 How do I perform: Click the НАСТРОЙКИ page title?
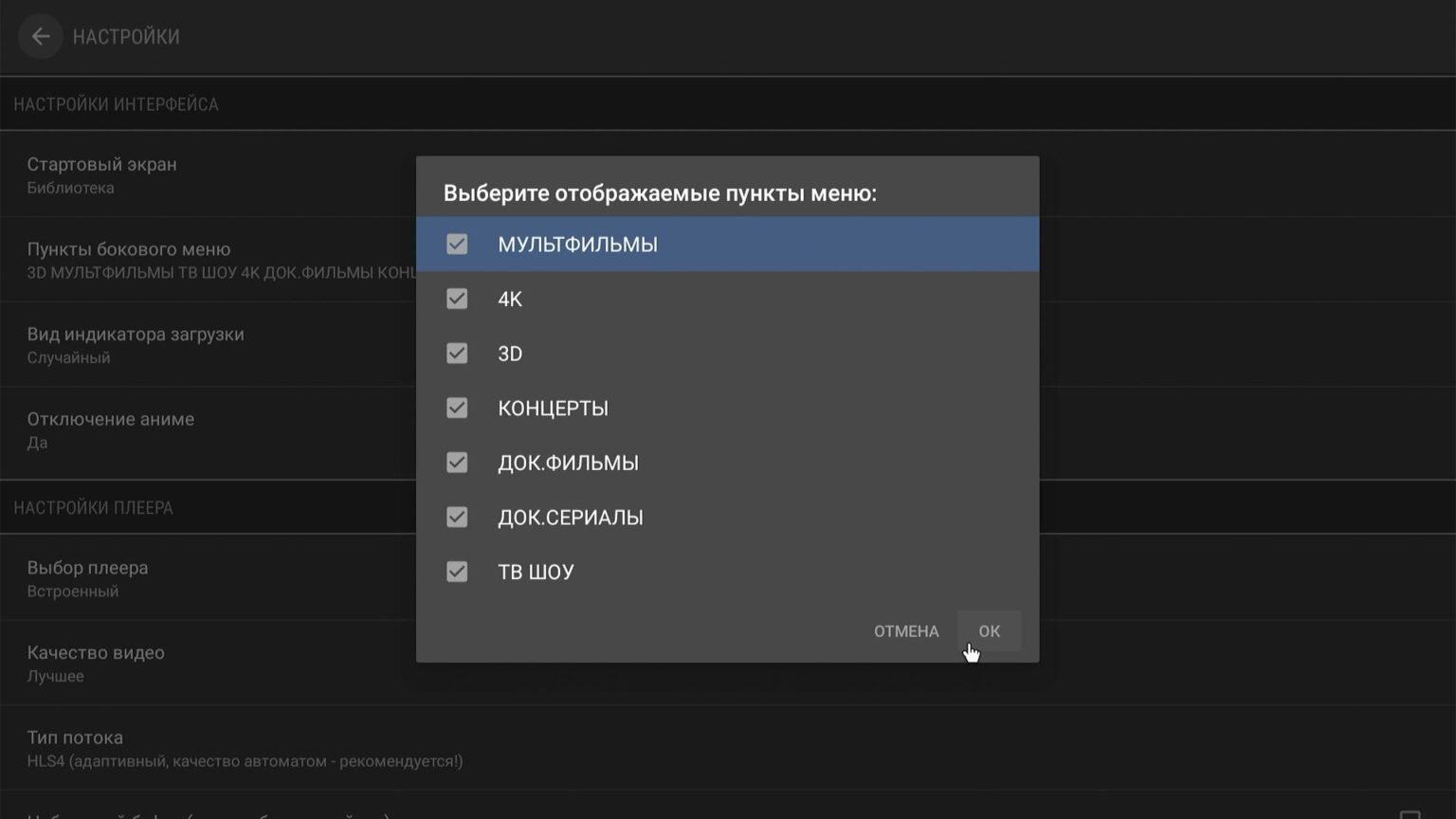(x=126, y=37)
